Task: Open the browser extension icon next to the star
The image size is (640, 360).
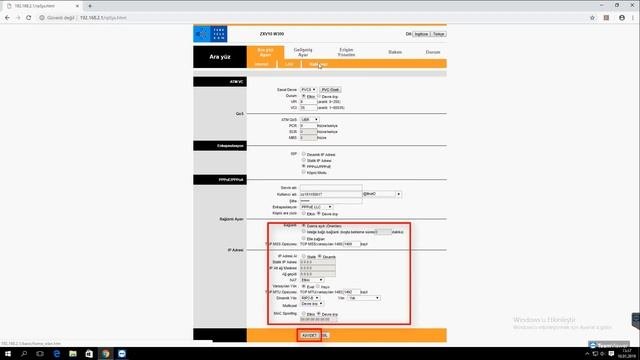Action: 607,18
